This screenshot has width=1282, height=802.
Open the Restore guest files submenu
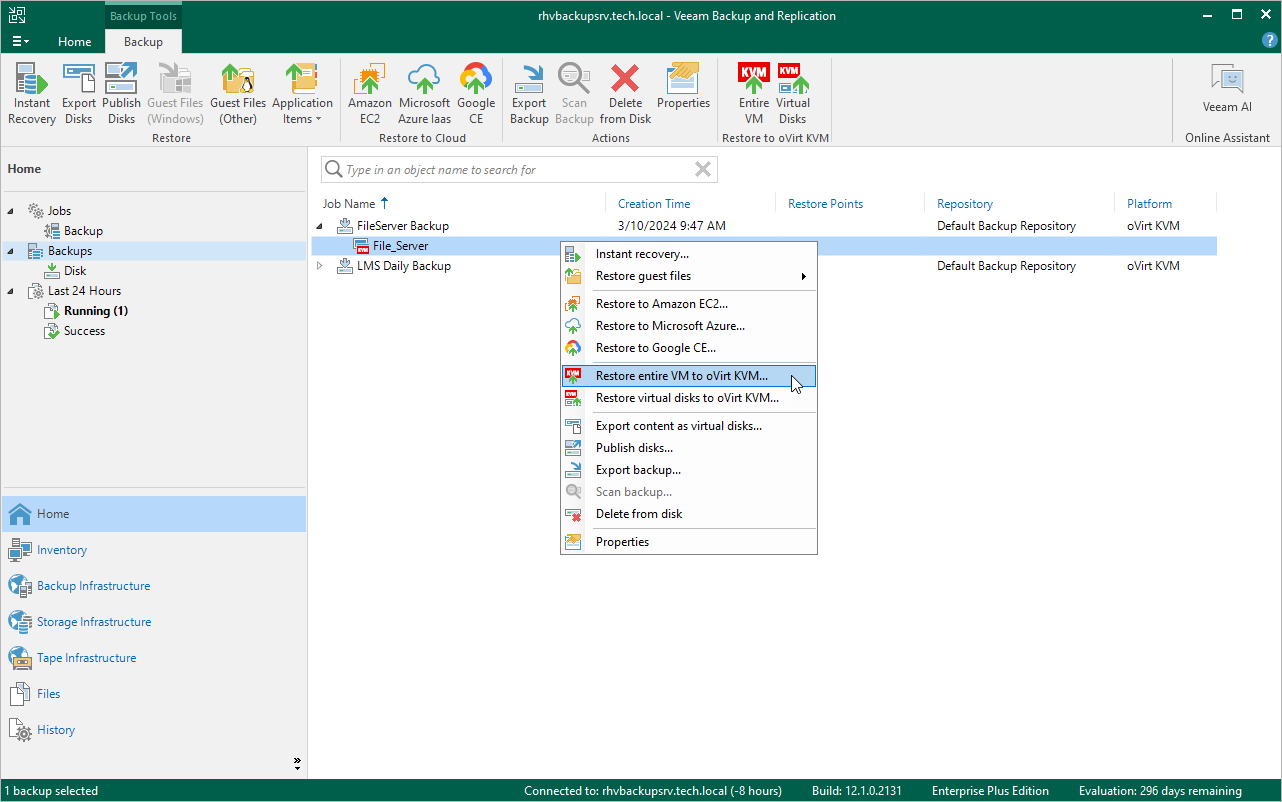point(689,276)
